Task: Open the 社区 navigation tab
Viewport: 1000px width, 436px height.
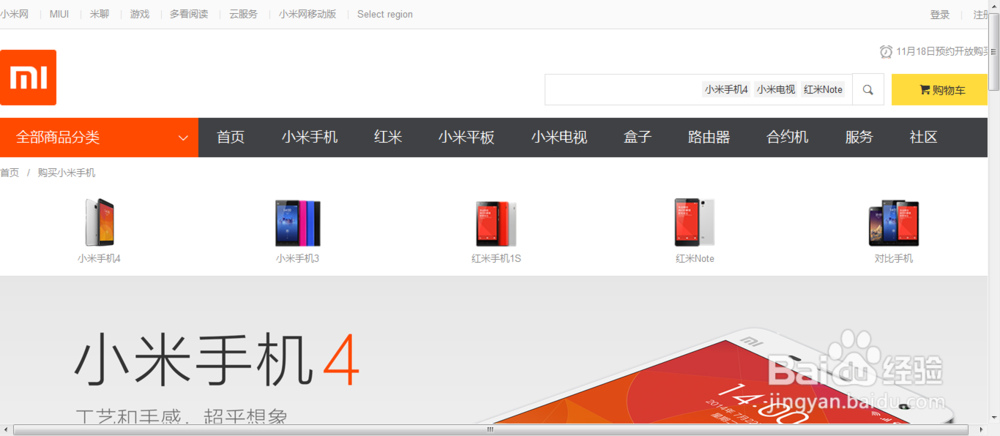Action: coord(923,137)
